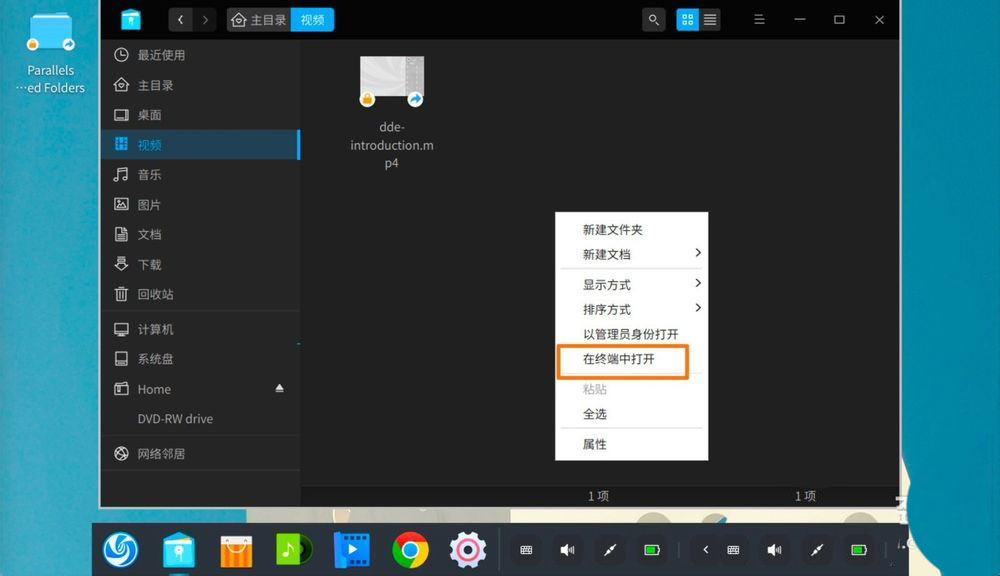Go back with the left arrow
This screenshot has height=576, width=1000.
point(180,19)
